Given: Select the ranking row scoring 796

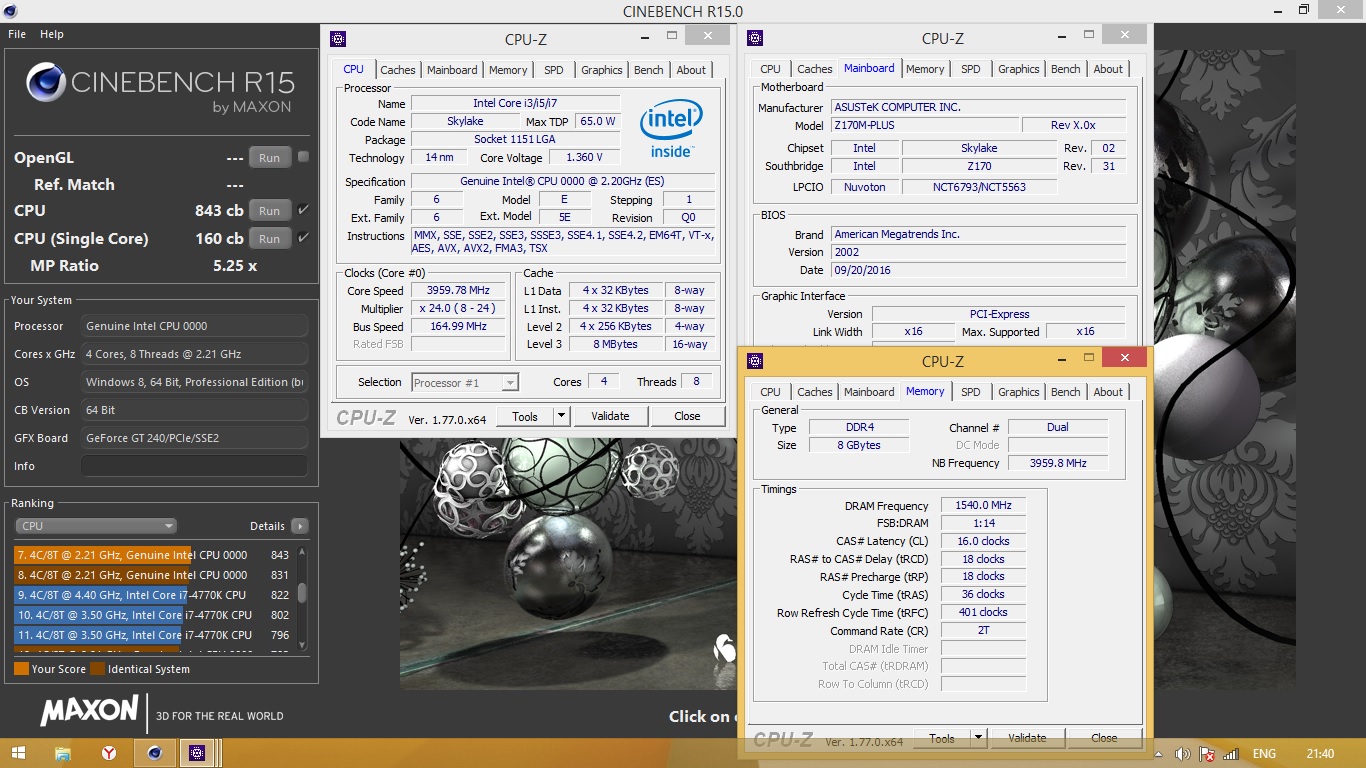Looking at the screenshot, I should (x=153, y=635).
